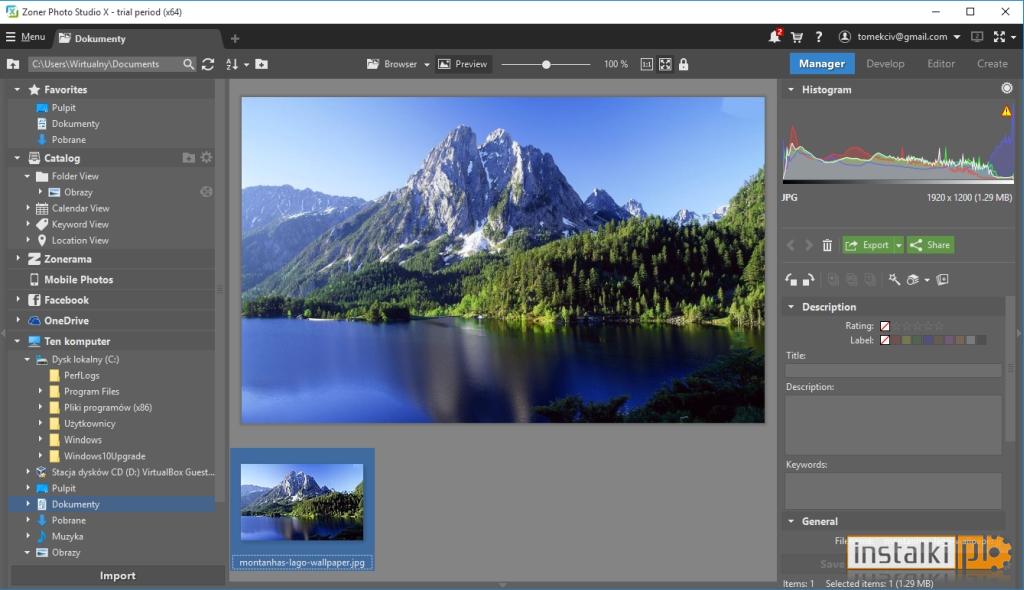The width and height of the screenshot is (1024, 590).
Task: Click the refresh folder icon
Action: 208,64
